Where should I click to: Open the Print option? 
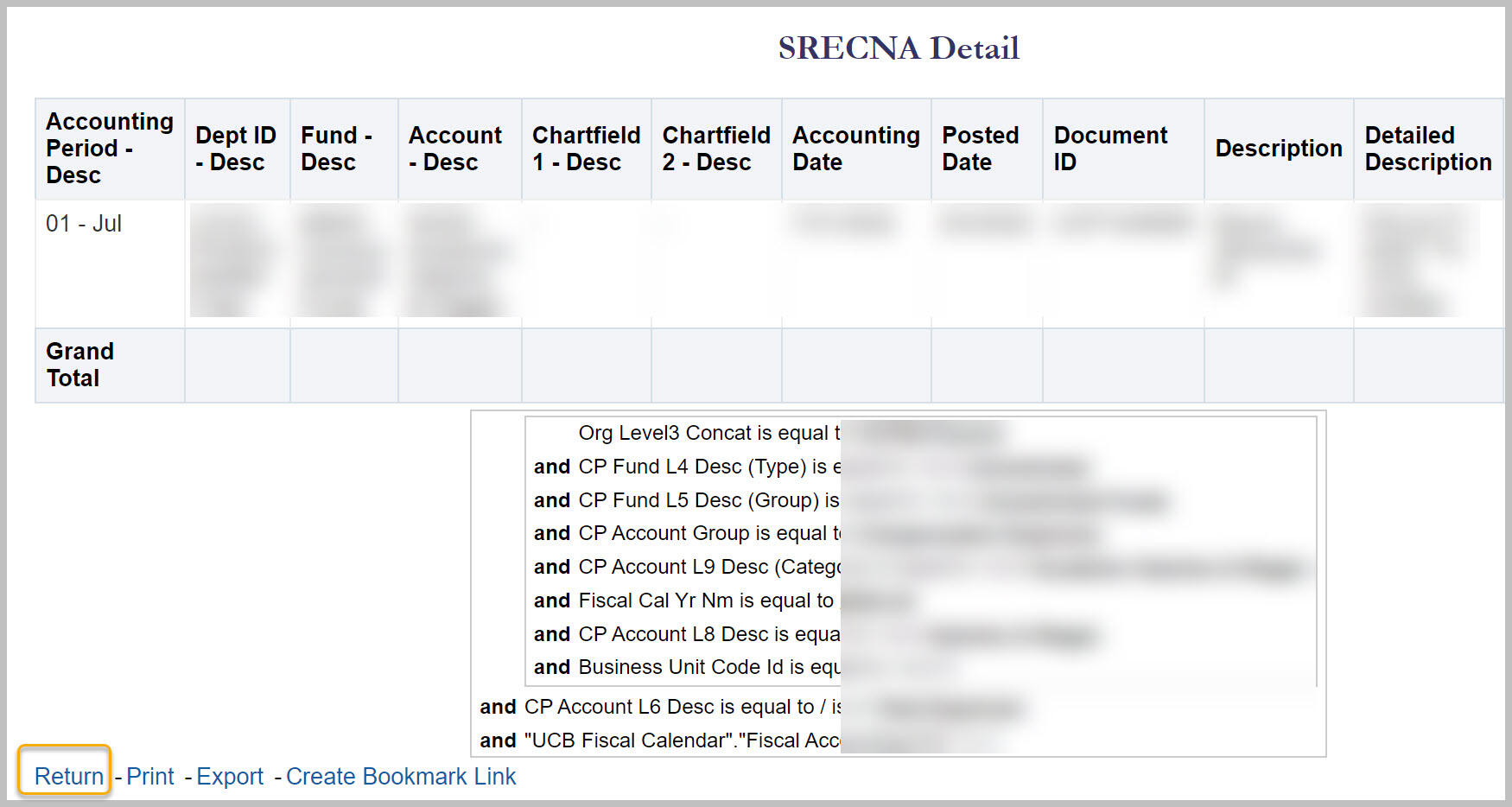[150, 776]
